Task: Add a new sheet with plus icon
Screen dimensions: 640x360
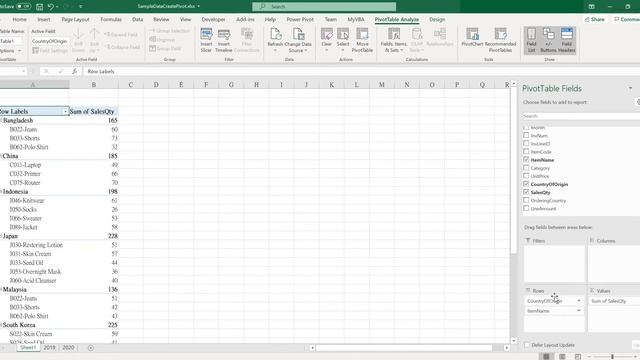Action: 91,348
